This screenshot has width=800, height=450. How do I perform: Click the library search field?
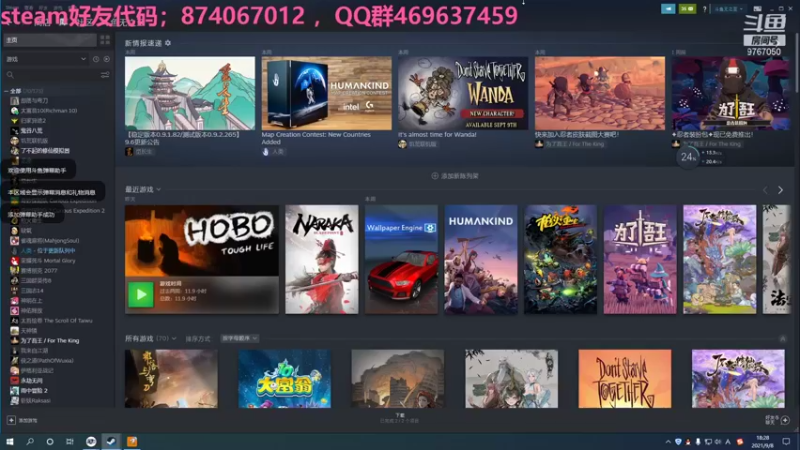[51, 75]
